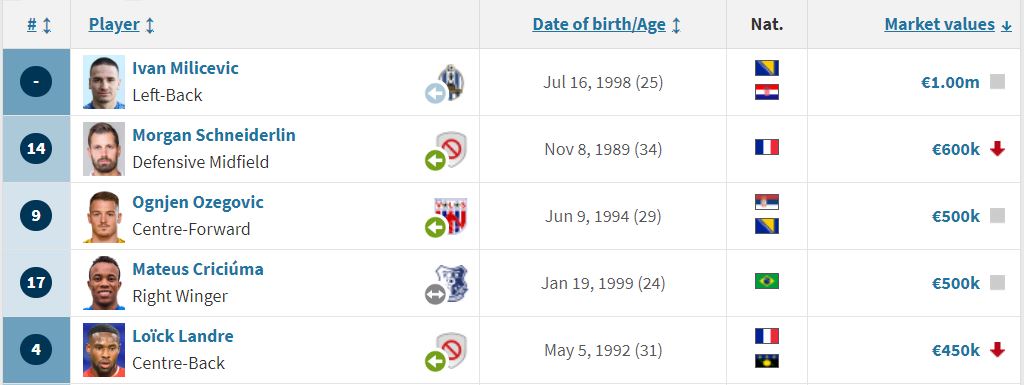Open Ognjen Ozegovic's player profile link
1024x385 pixels.
click(198, 202)
